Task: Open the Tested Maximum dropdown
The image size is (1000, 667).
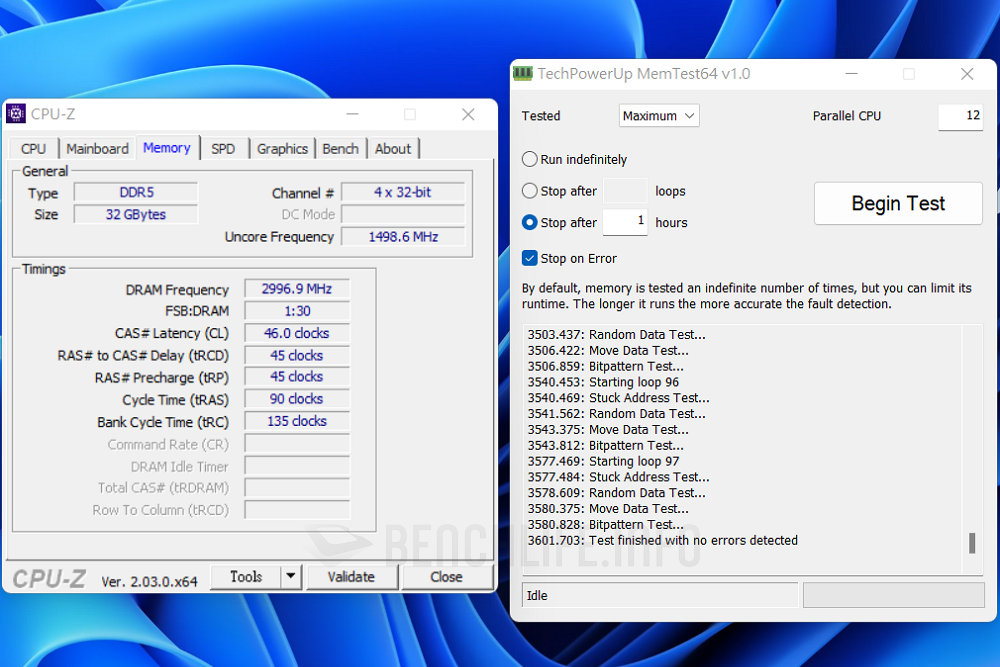Action: pyautogui.click(x=659, y=116)
